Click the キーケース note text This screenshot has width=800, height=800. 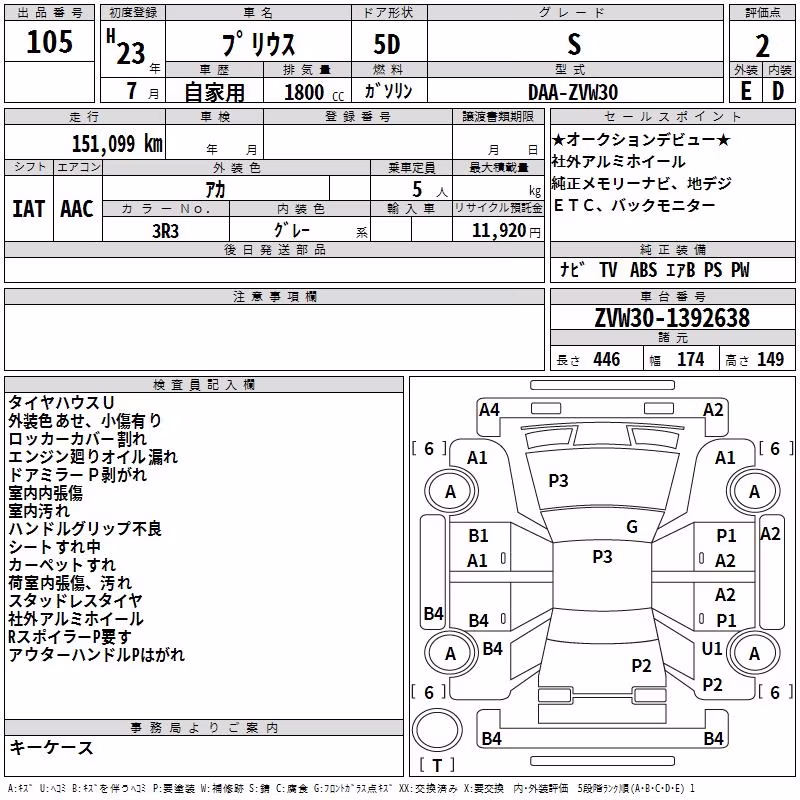[52, 747]
